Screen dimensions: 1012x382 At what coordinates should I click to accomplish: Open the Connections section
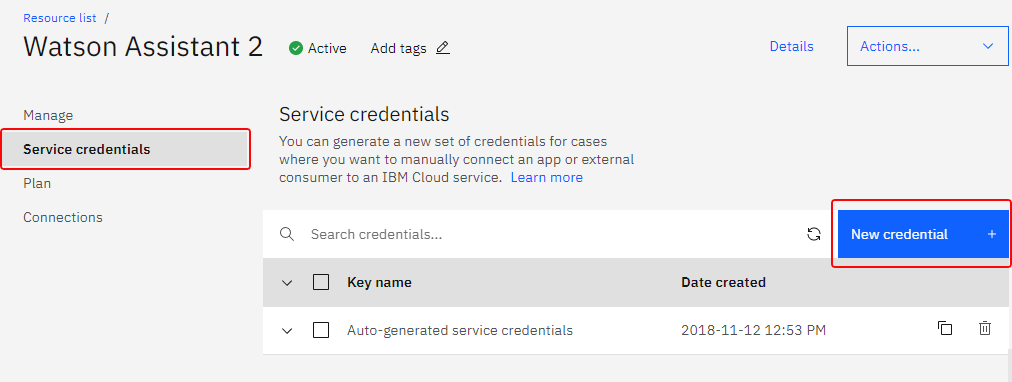(63, 217)
